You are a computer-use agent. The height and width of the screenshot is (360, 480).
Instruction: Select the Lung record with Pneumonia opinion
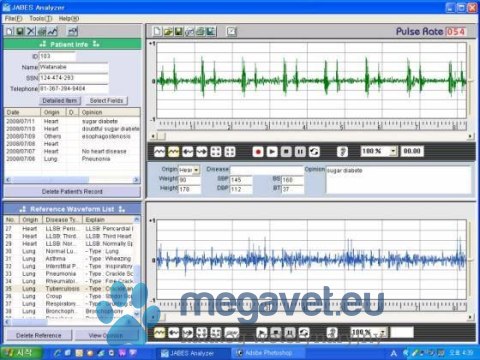click(72, 159)
